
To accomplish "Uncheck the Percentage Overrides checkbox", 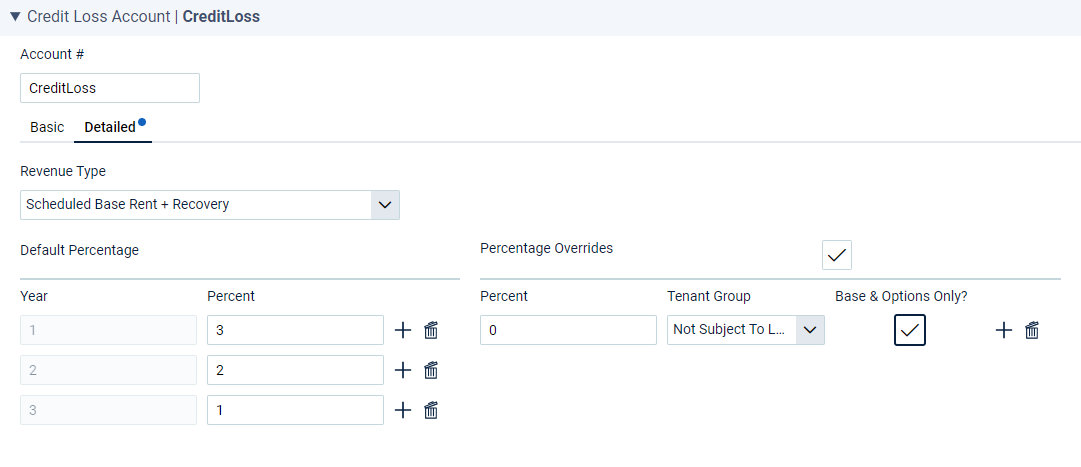I will (x=837, y=255).
